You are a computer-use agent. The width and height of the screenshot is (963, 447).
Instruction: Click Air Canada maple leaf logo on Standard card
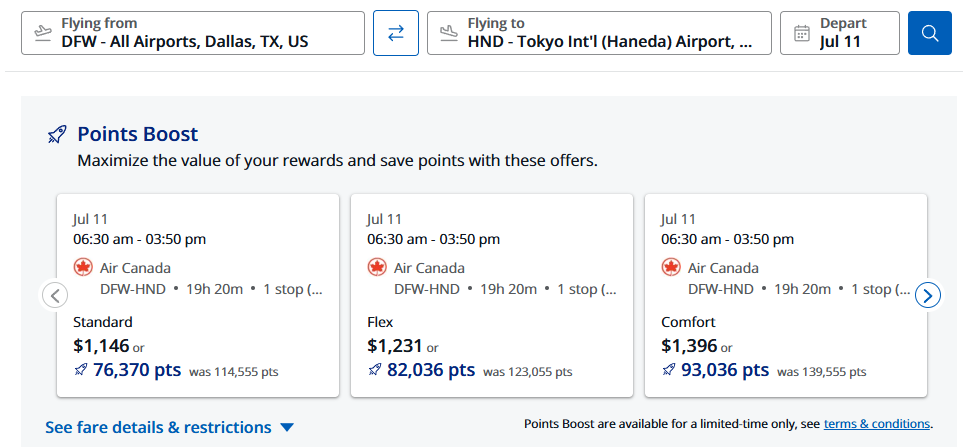[83, 268]
